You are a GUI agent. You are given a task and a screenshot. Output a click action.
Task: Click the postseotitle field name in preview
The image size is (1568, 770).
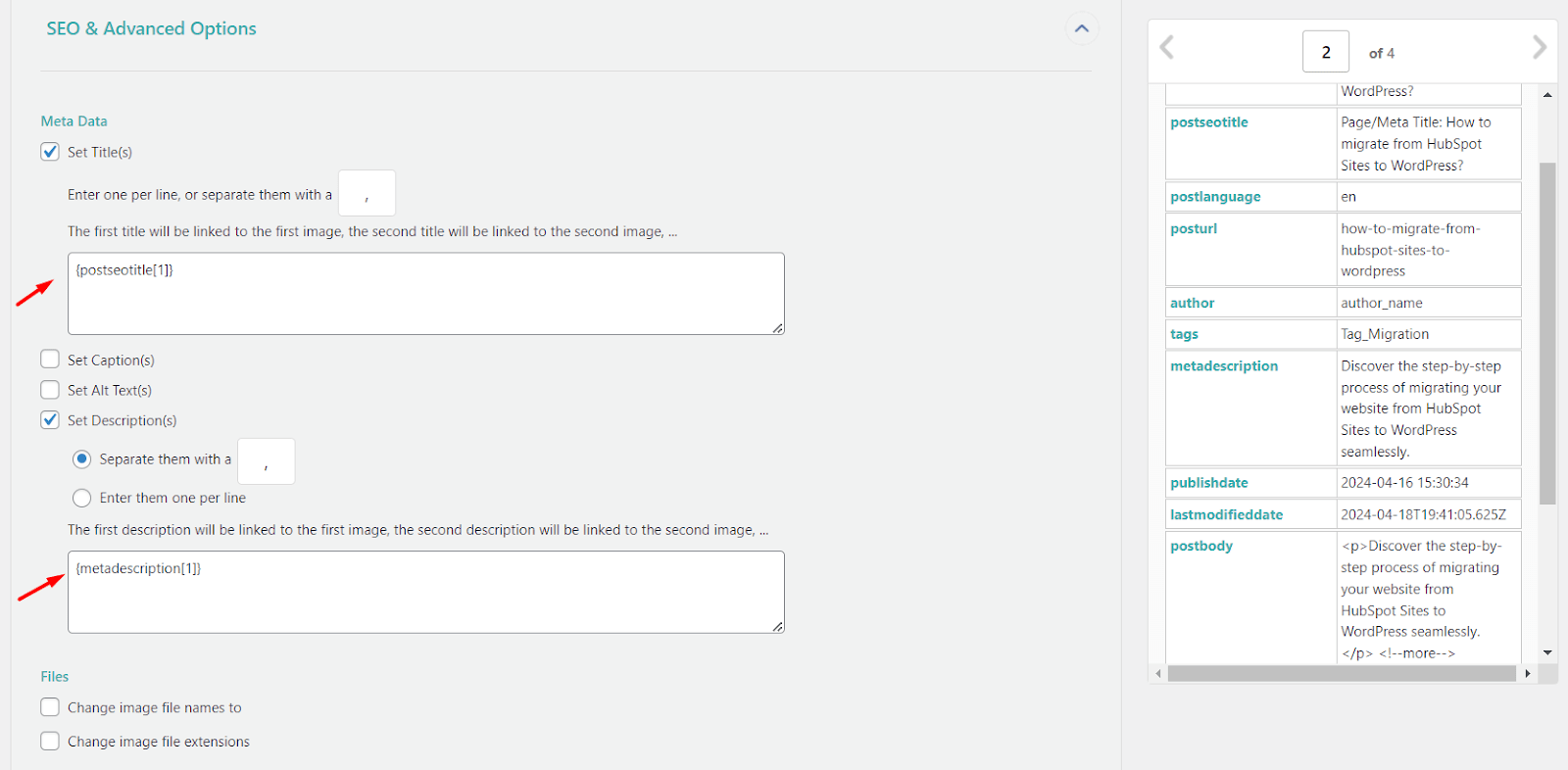1208,122
